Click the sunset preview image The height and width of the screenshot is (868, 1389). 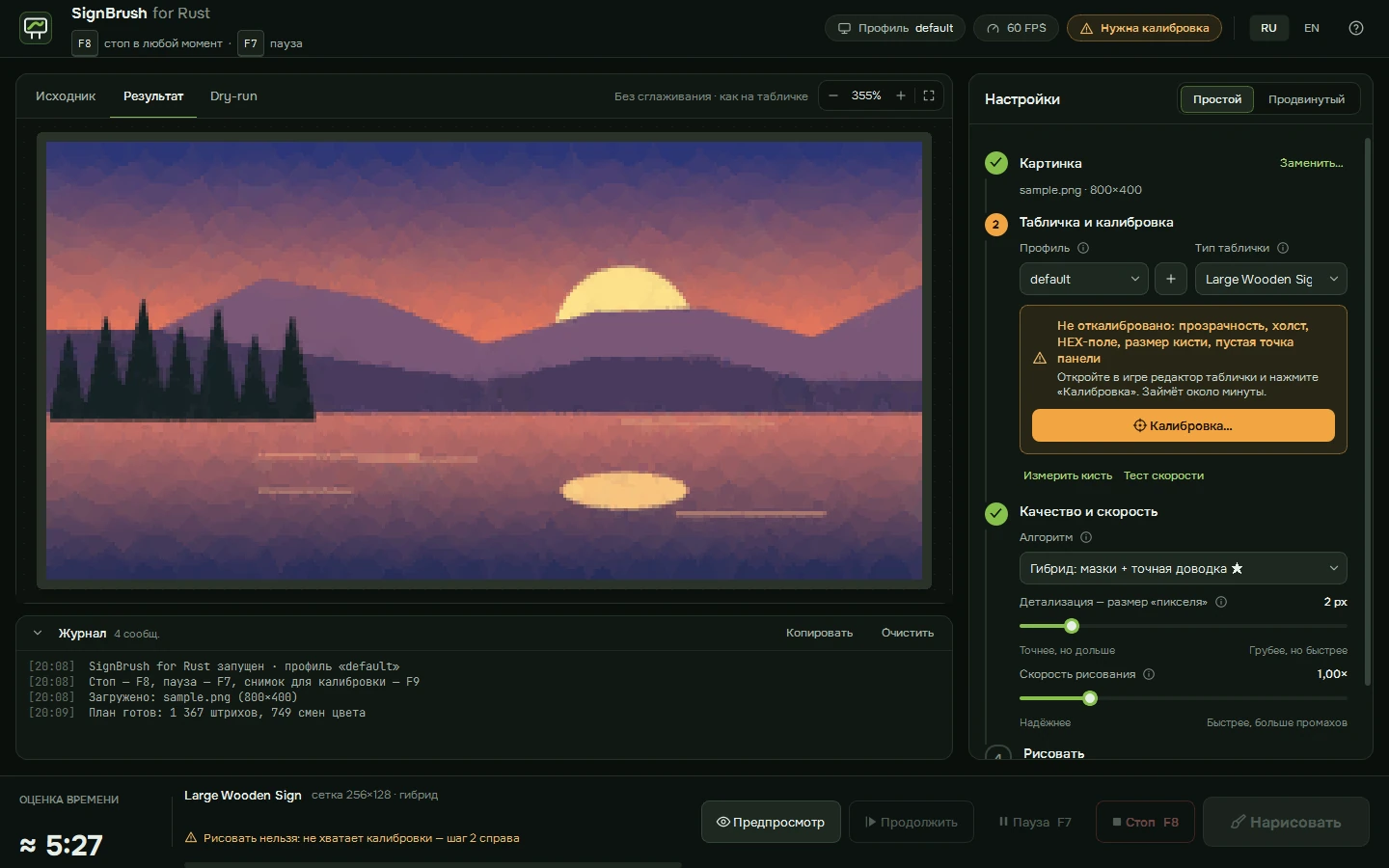click(x=484, y=361)
